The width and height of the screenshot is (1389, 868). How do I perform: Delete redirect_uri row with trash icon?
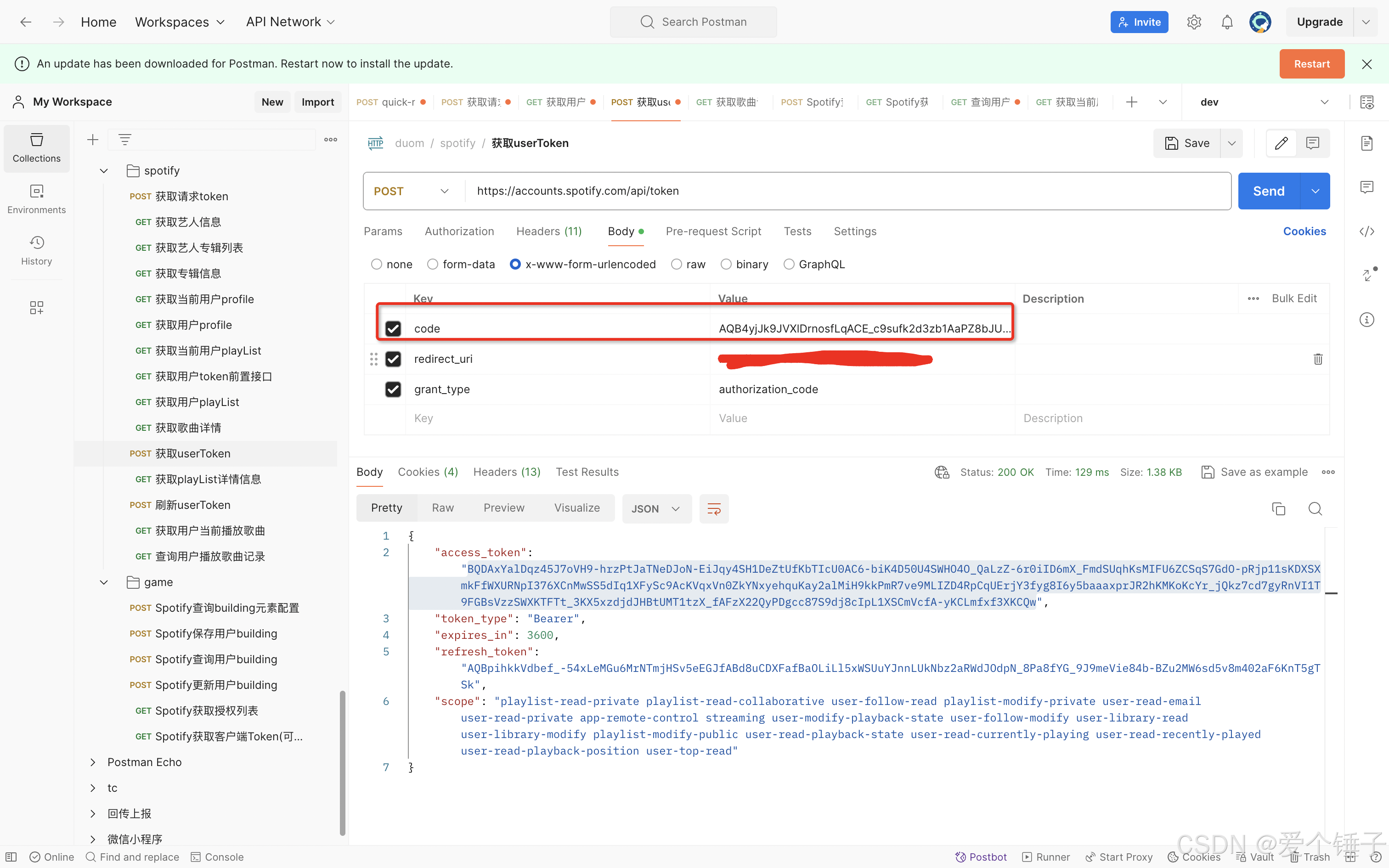[x=1318, y=359]
